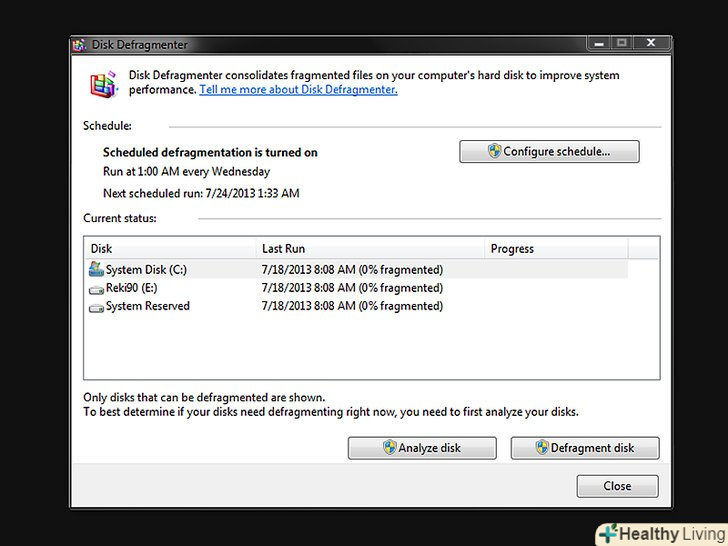The height and width of the screenshot is (546, 728).
Task: Maximize the Disk Defragmenter window
Action: 622,43
